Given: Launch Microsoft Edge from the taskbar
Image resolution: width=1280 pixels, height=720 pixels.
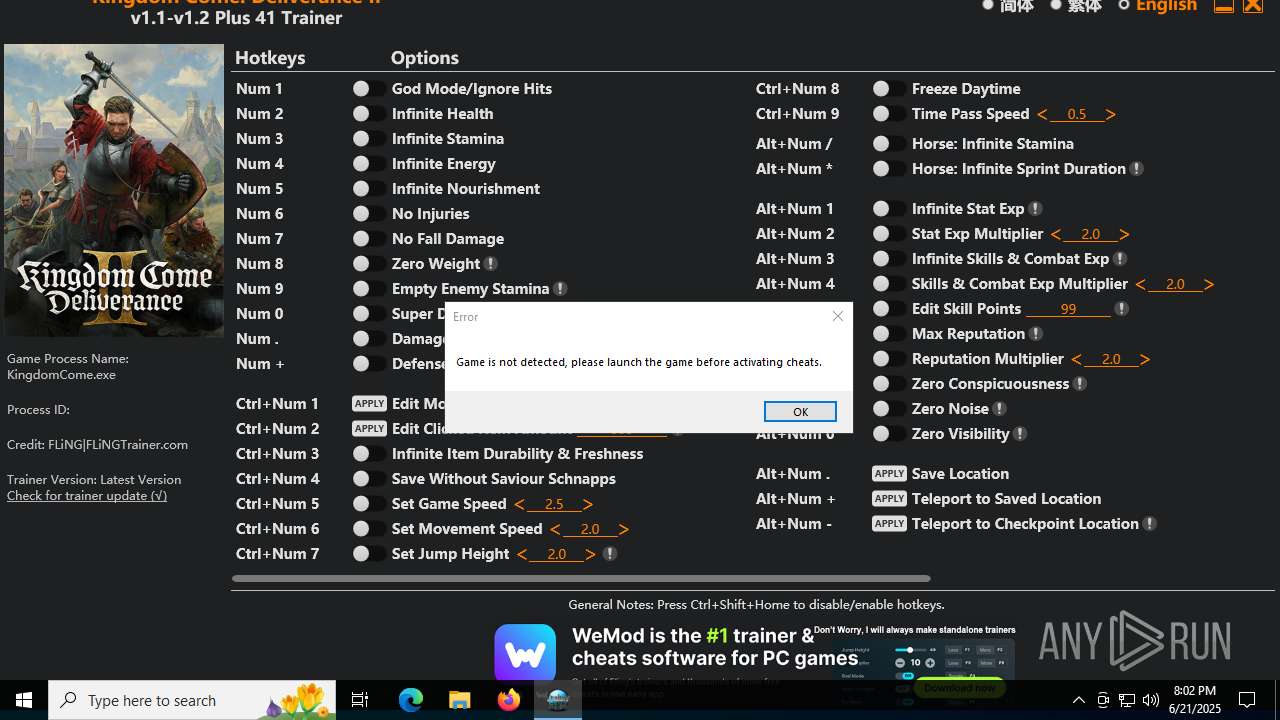Looking at the screenshot, I should (x=411, y=700).
